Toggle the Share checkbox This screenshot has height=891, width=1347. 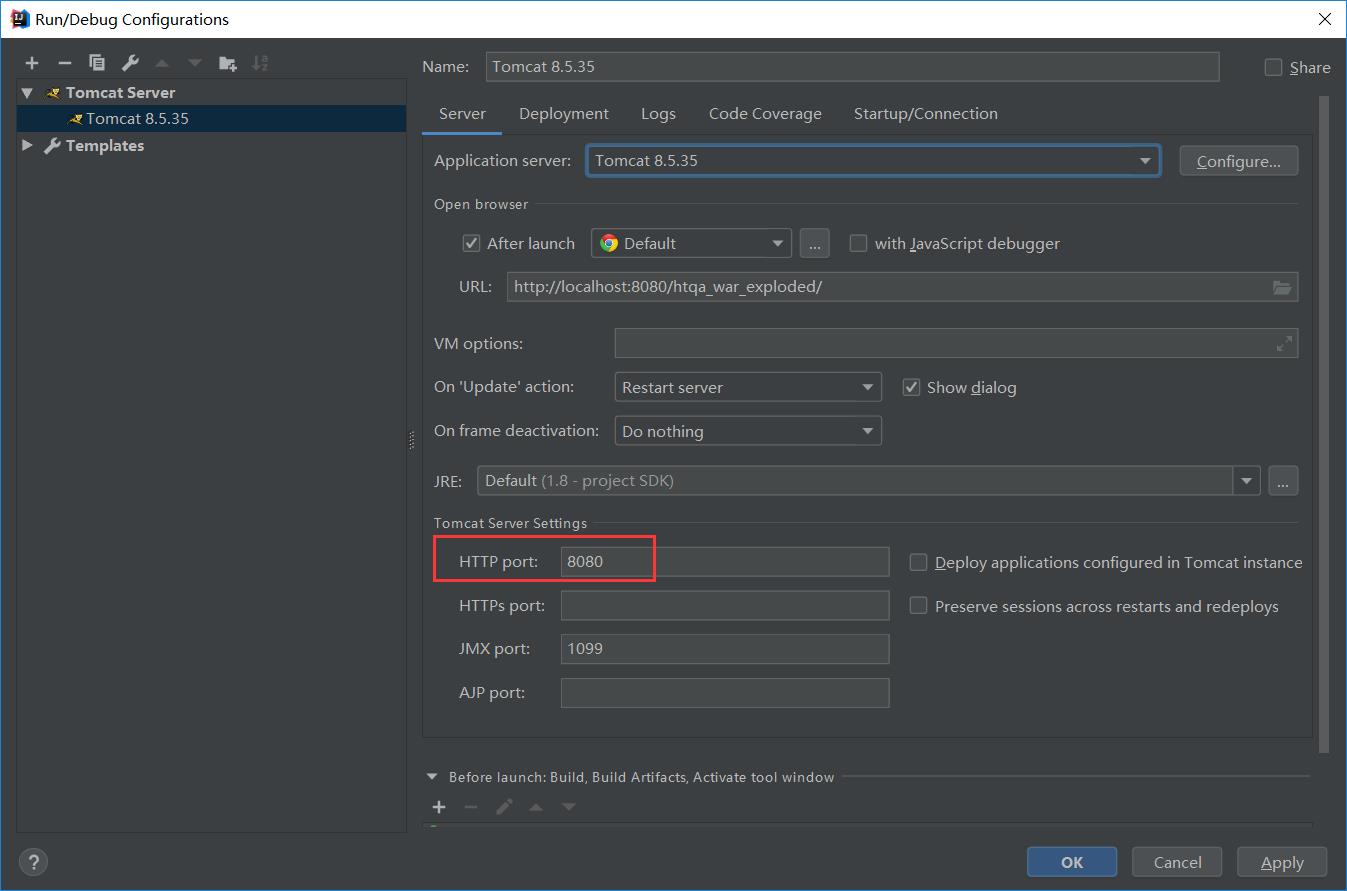tap(1273, 67)
